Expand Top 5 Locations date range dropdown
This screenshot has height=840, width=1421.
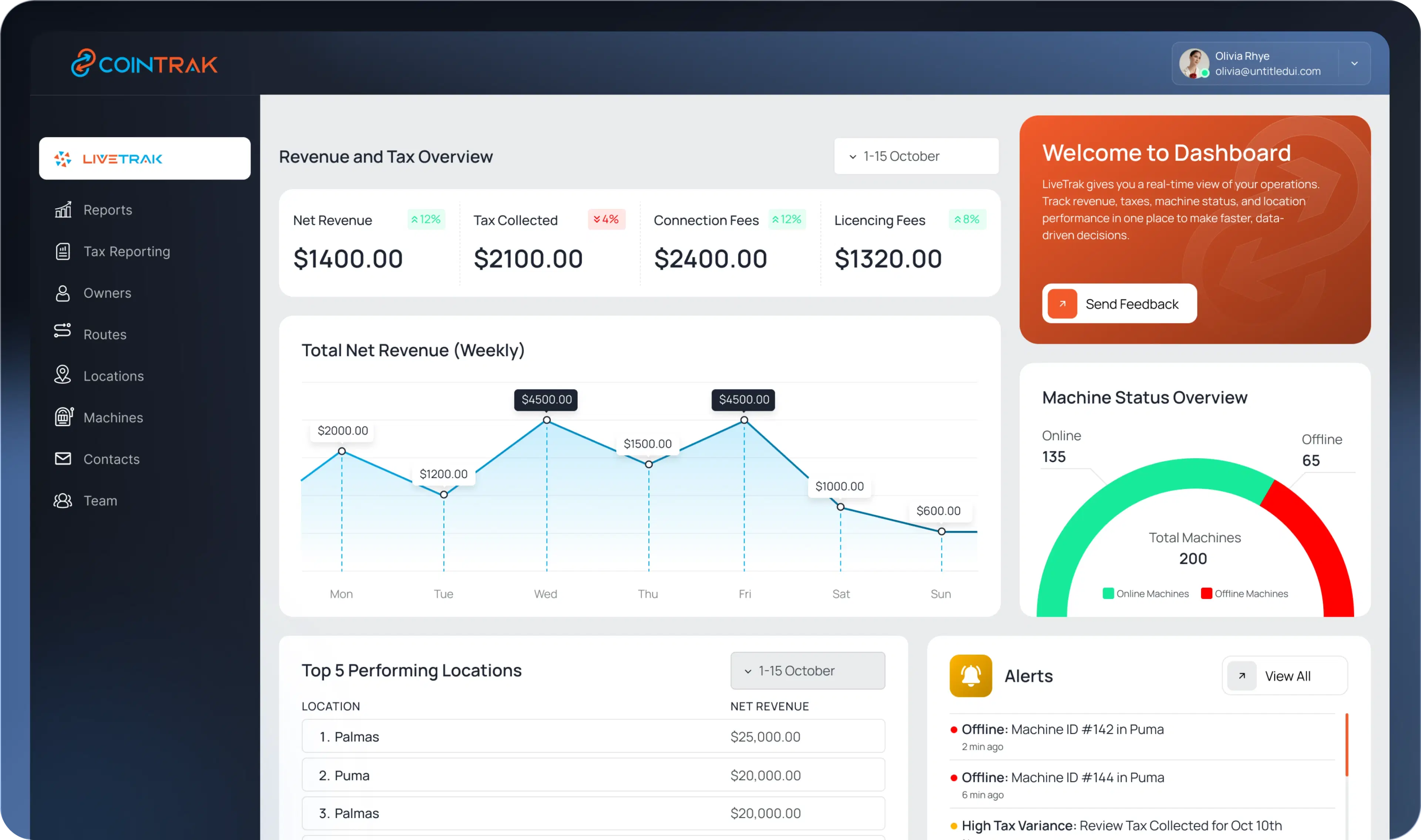tap(807, 671)
